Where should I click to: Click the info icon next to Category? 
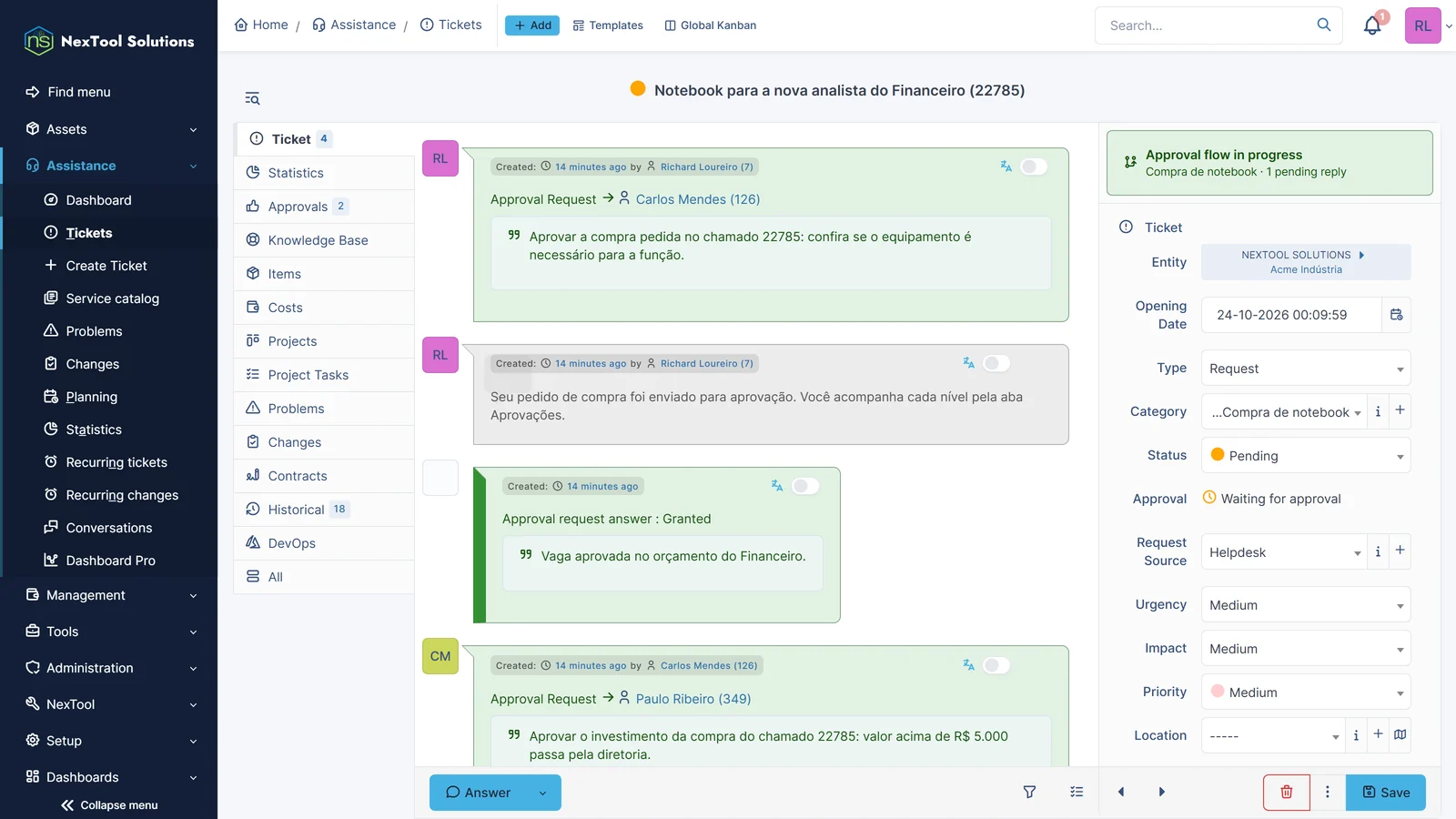coord(1378,411)
